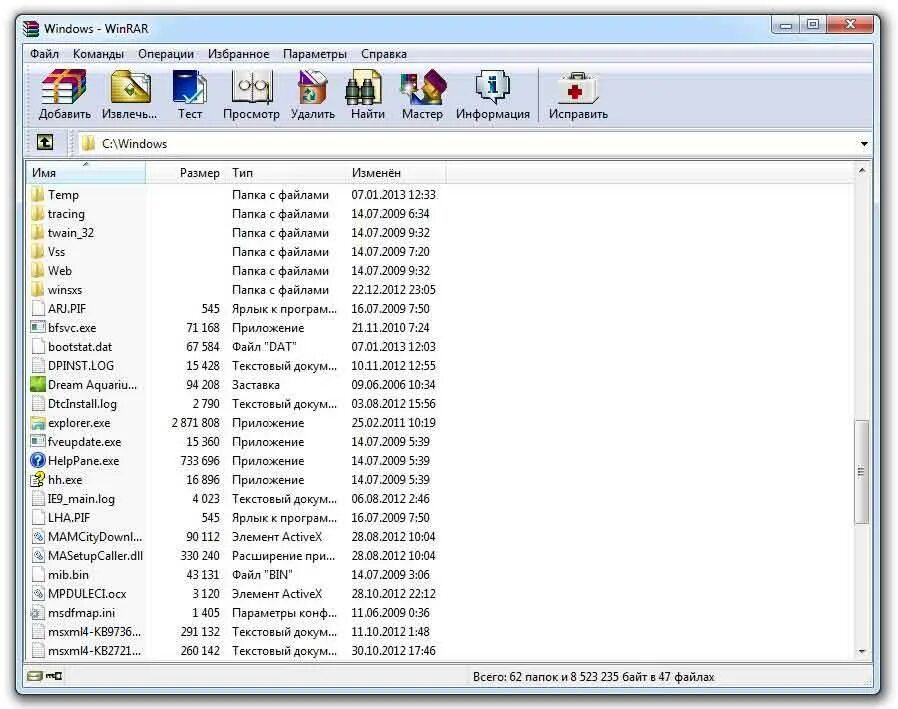Select the mib.bin file name
Screen dimensions: 898x709
point(68,574)
